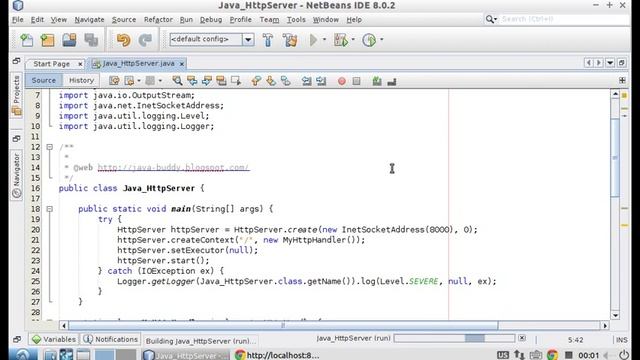This screenshot has width=640, height=360.
Task: Open the Variables panel
Action: [53, 339]
